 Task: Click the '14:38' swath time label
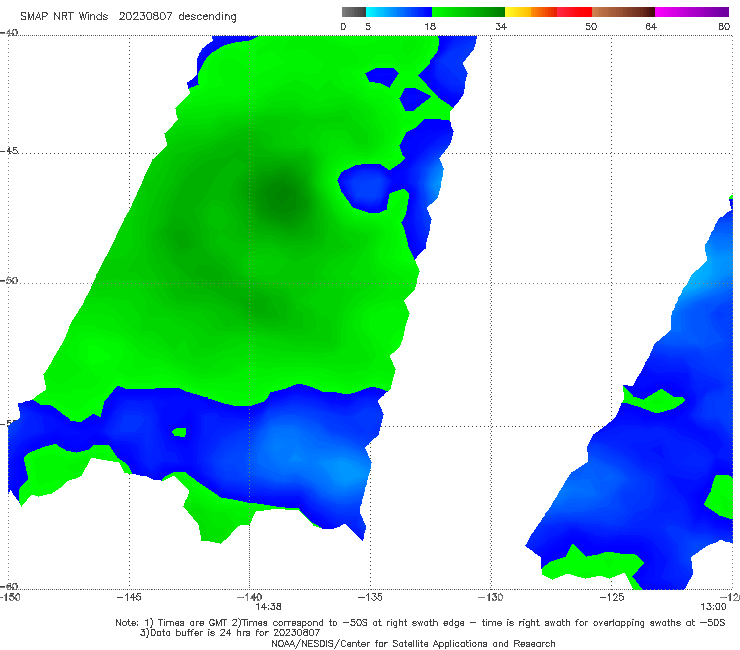pyautogui.click(x=269, y=607)
